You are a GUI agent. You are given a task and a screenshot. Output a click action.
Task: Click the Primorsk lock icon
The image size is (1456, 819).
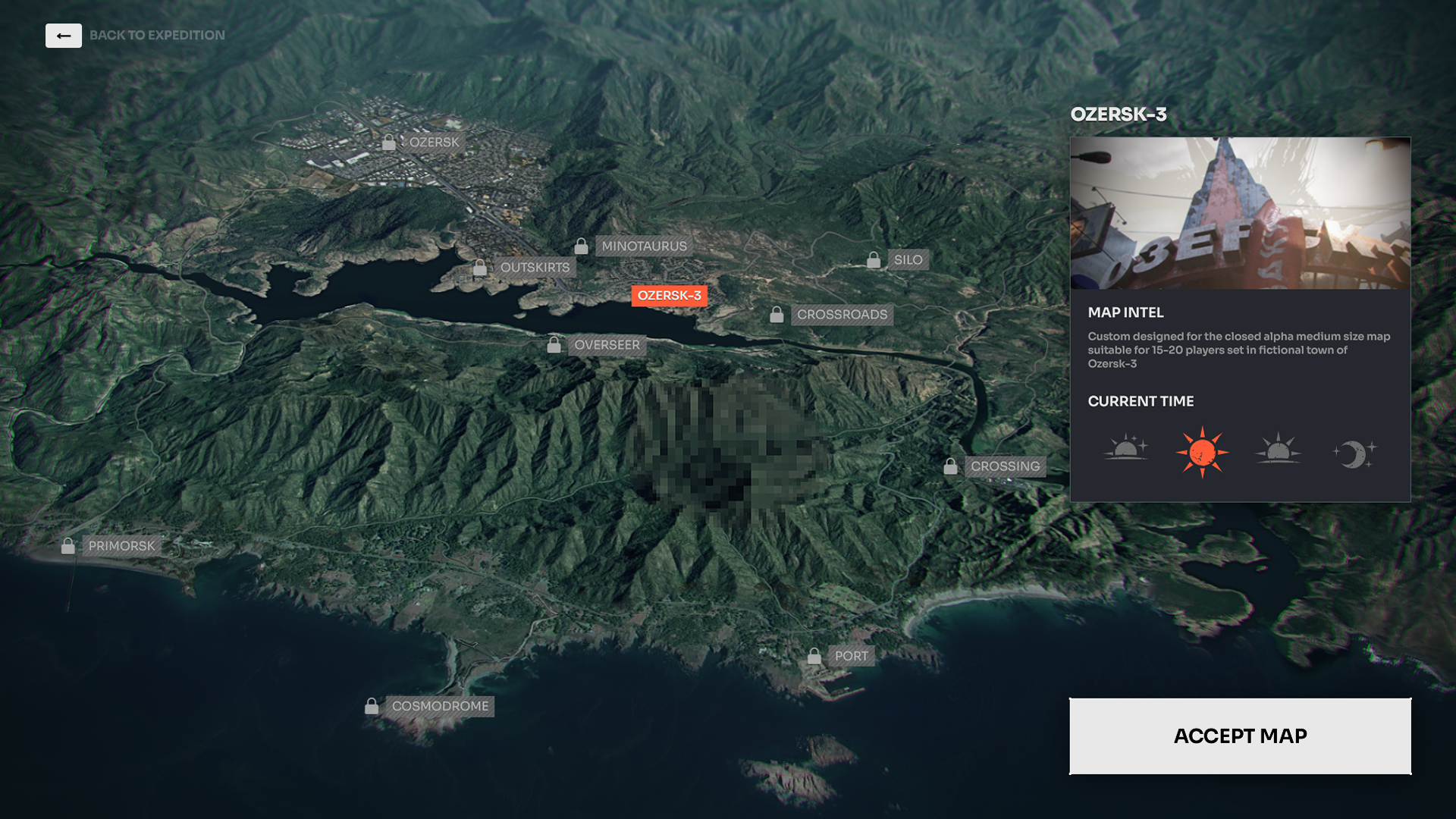tap(68, 546)
